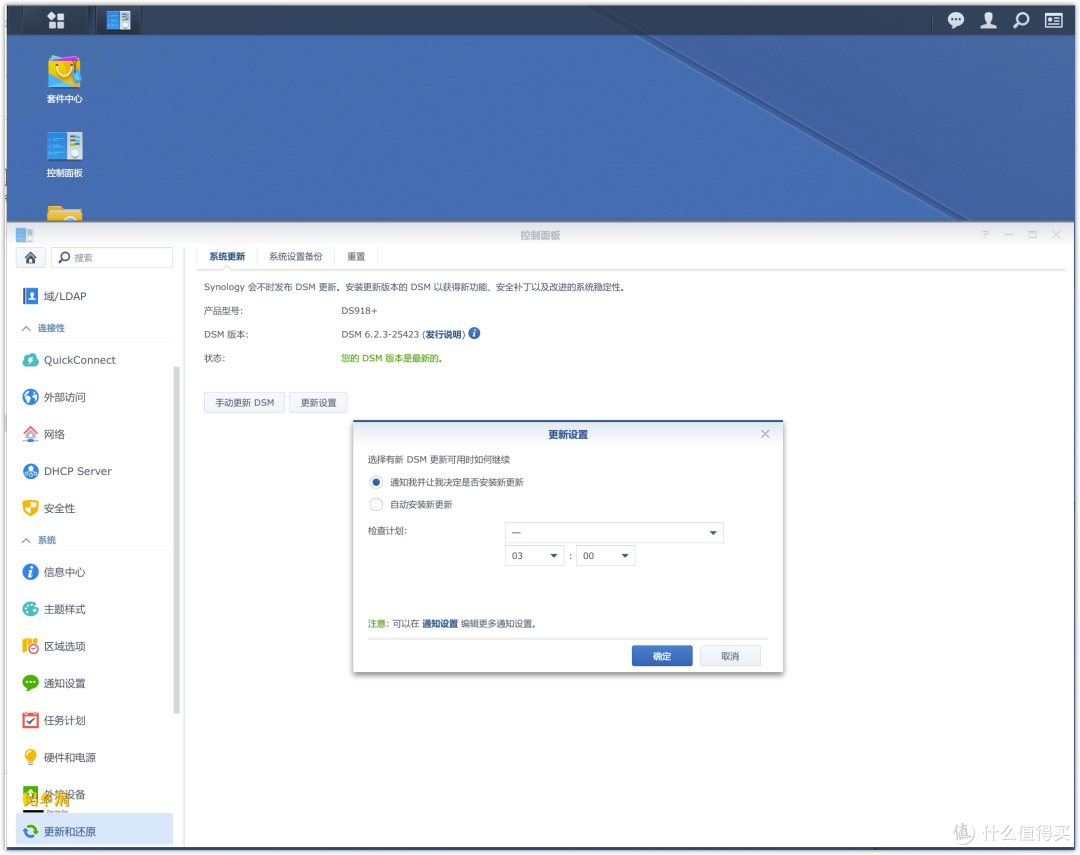Click the info icon next to DSM version
The height and width of the screenshot is (855, 1080).
475,333
